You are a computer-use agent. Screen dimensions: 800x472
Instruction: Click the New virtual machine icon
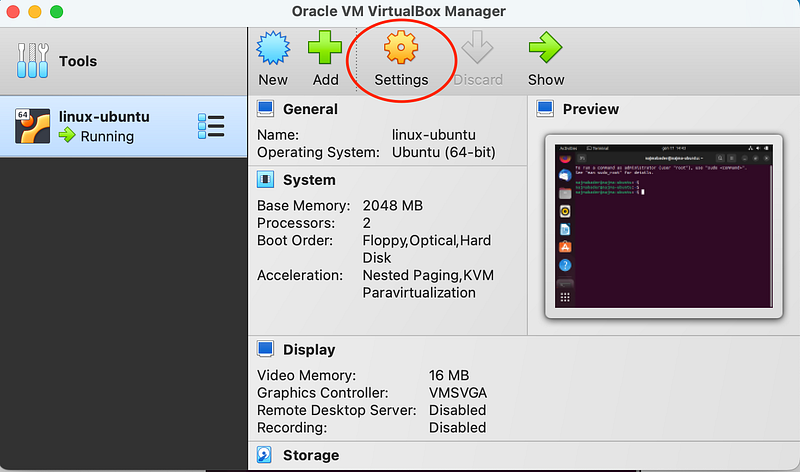[x=273, y=47]
